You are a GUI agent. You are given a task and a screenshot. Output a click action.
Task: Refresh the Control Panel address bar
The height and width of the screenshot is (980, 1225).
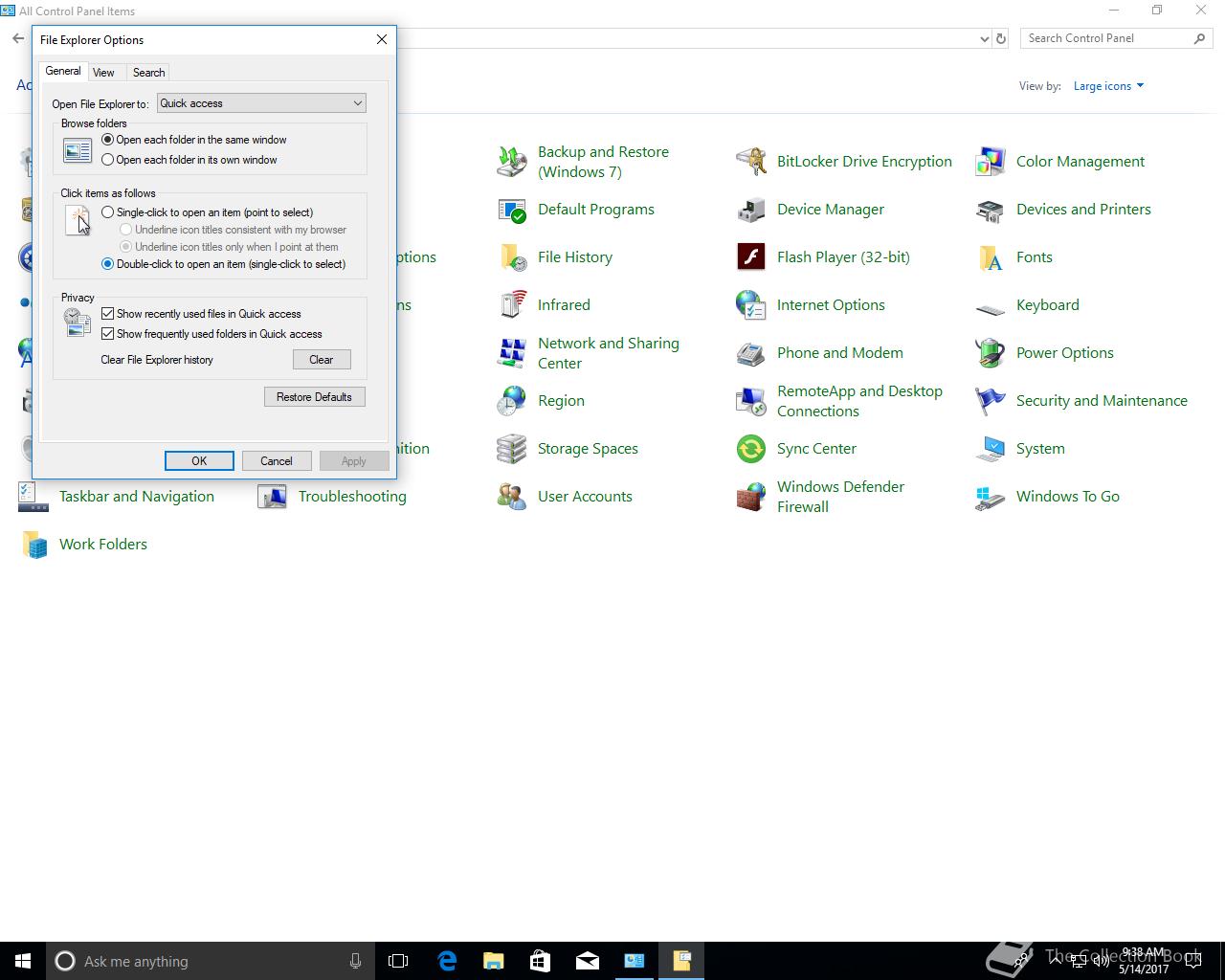tap(1001, 39)
